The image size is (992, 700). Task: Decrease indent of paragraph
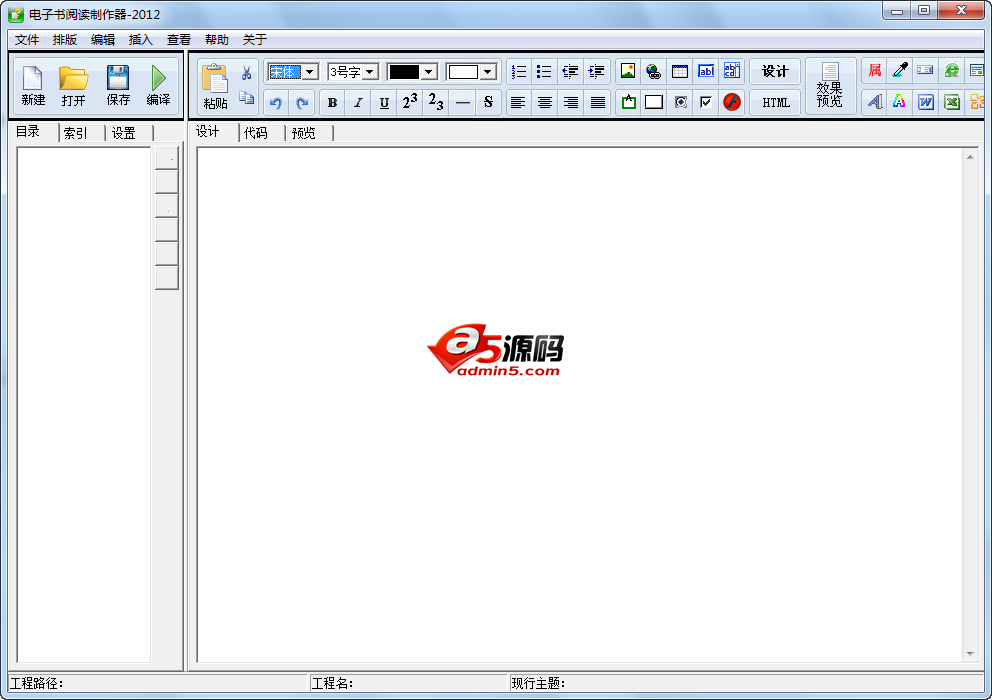pos(570,72)
